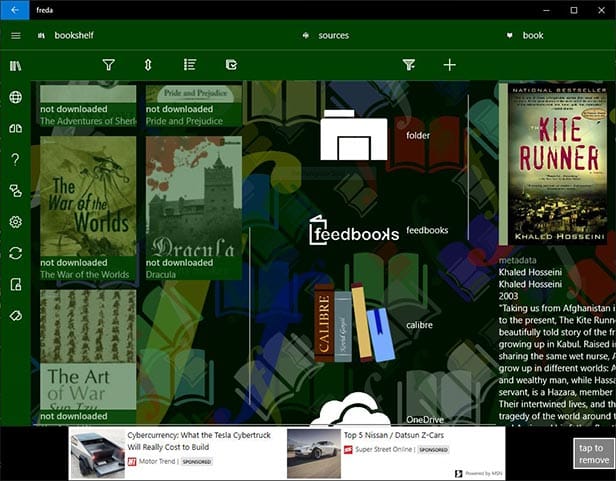
Task: Filter the bookshelf with the funnel icon
Action: [x=108, y=65]
